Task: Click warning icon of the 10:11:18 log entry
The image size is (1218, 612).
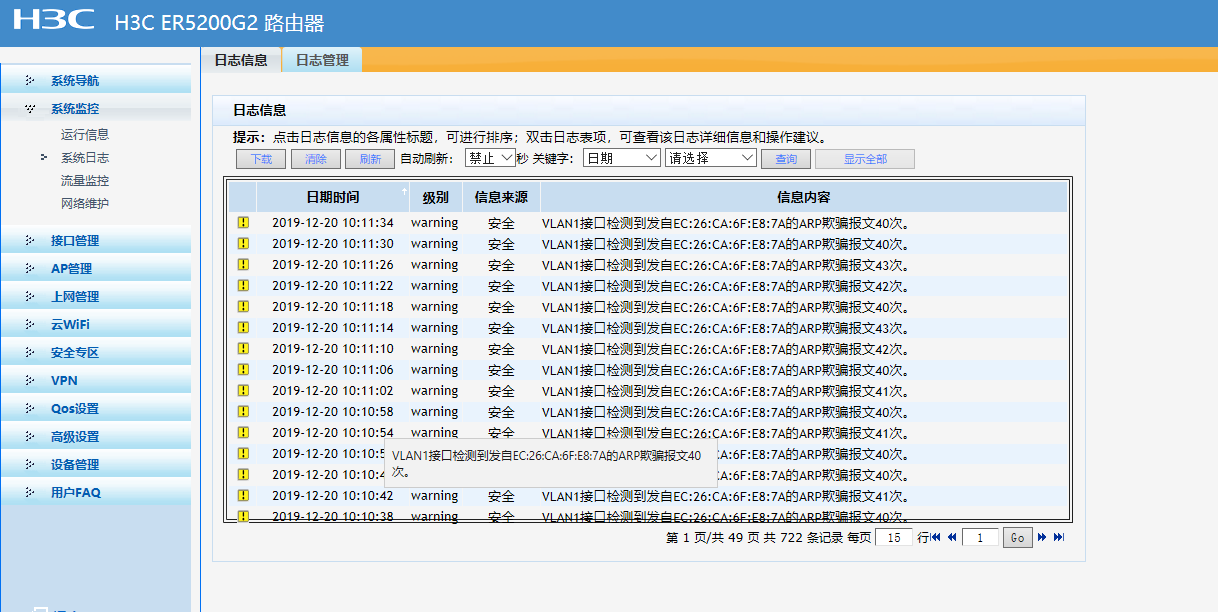Action: (x=242, y=307)
